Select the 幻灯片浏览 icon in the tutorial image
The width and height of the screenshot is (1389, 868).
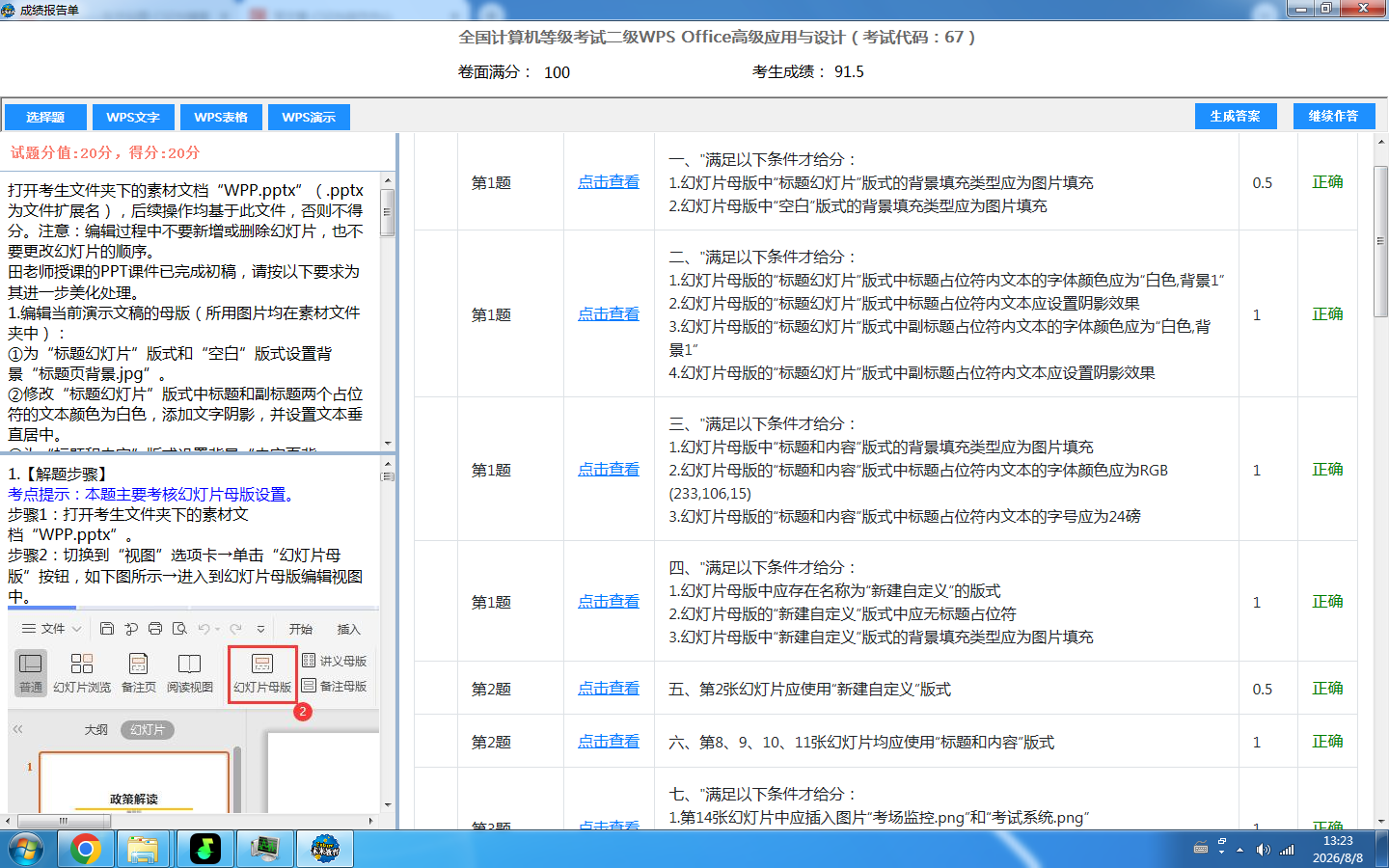point(82,672)
